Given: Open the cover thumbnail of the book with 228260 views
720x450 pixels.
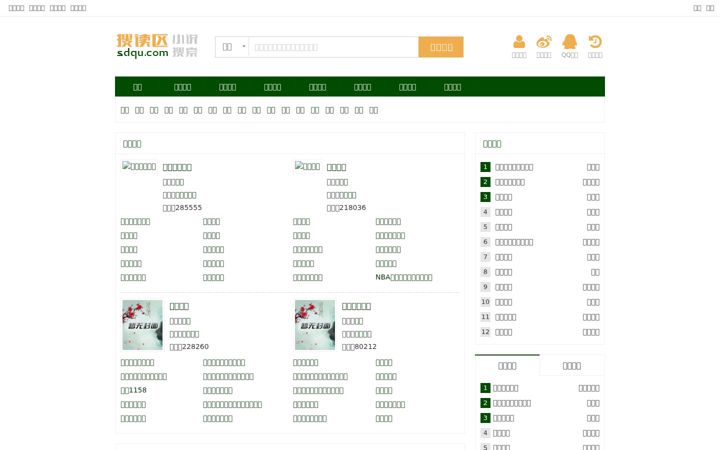Looking at the screenshot, I should pos(142,325).
